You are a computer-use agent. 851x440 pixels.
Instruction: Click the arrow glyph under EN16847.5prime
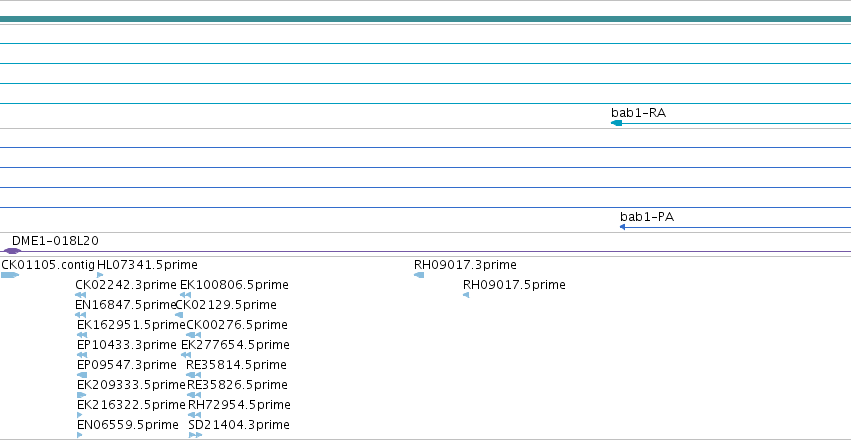pyautogui.click(x=80, y=315)
